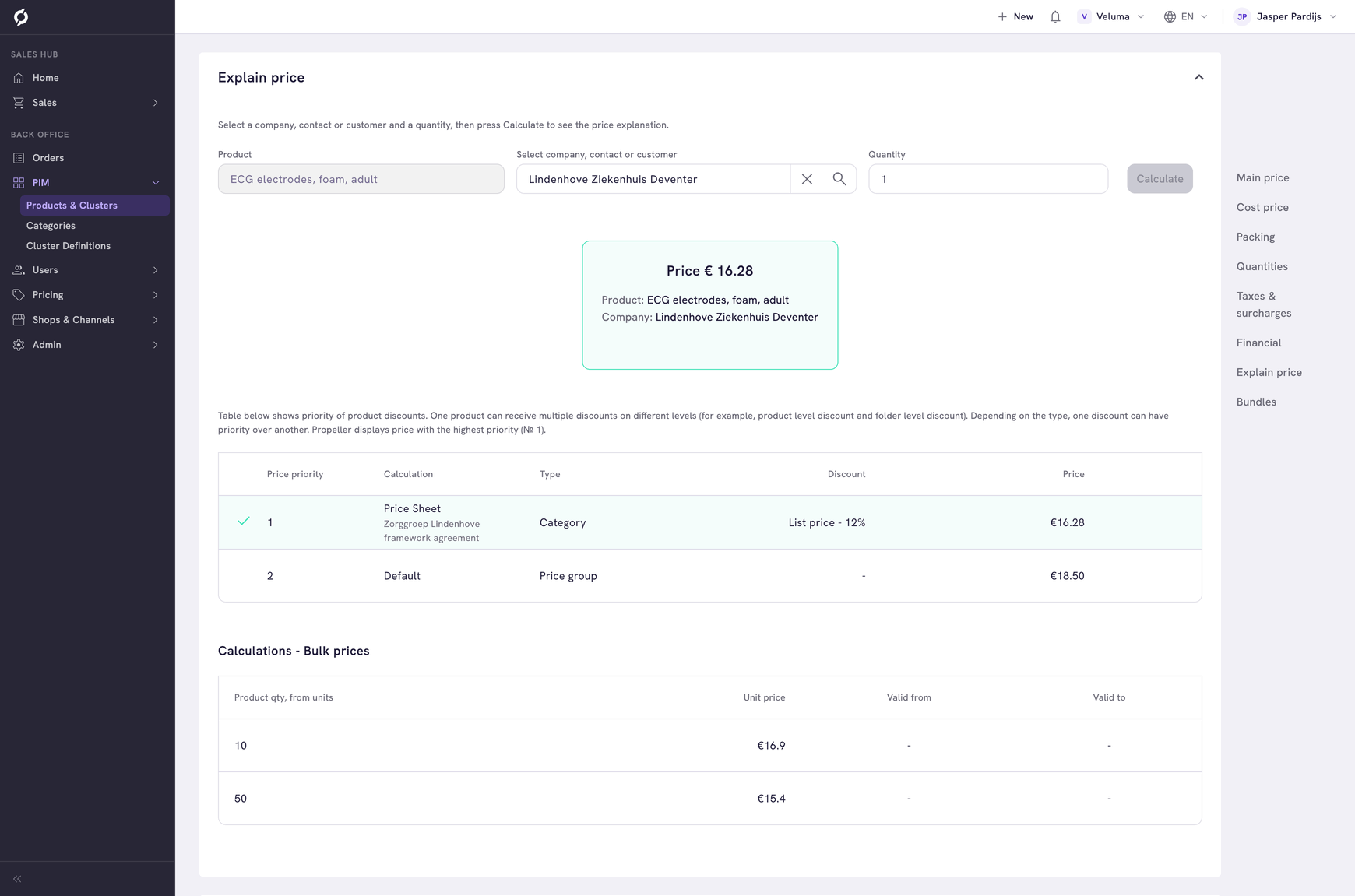This screenshot has height=896, width=1355.
Task: Click the PIM grid icon
Action: pyautogui.click(x=19, y=183)
